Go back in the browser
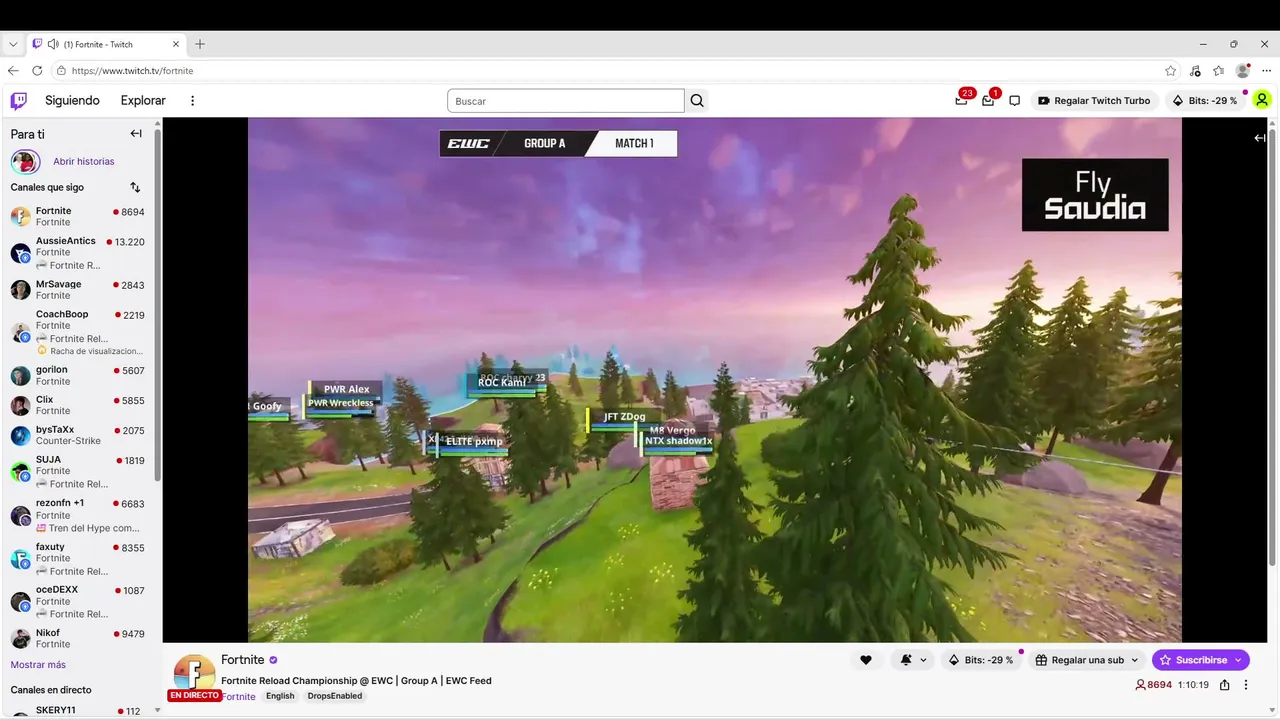 click(13, 71)
